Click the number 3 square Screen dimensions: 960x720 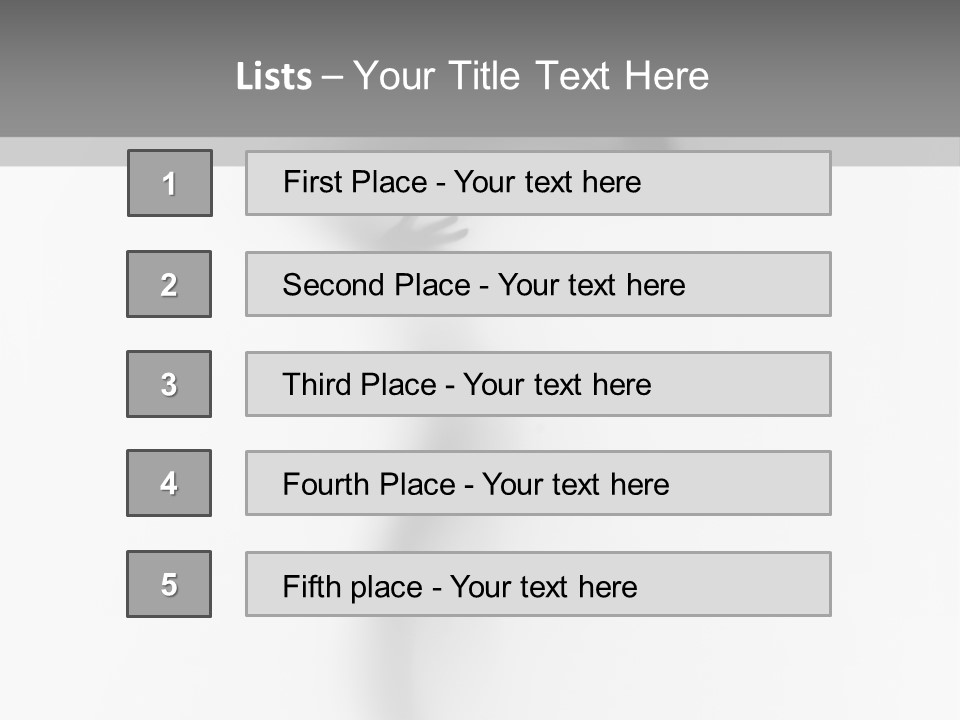click(169, 384)
